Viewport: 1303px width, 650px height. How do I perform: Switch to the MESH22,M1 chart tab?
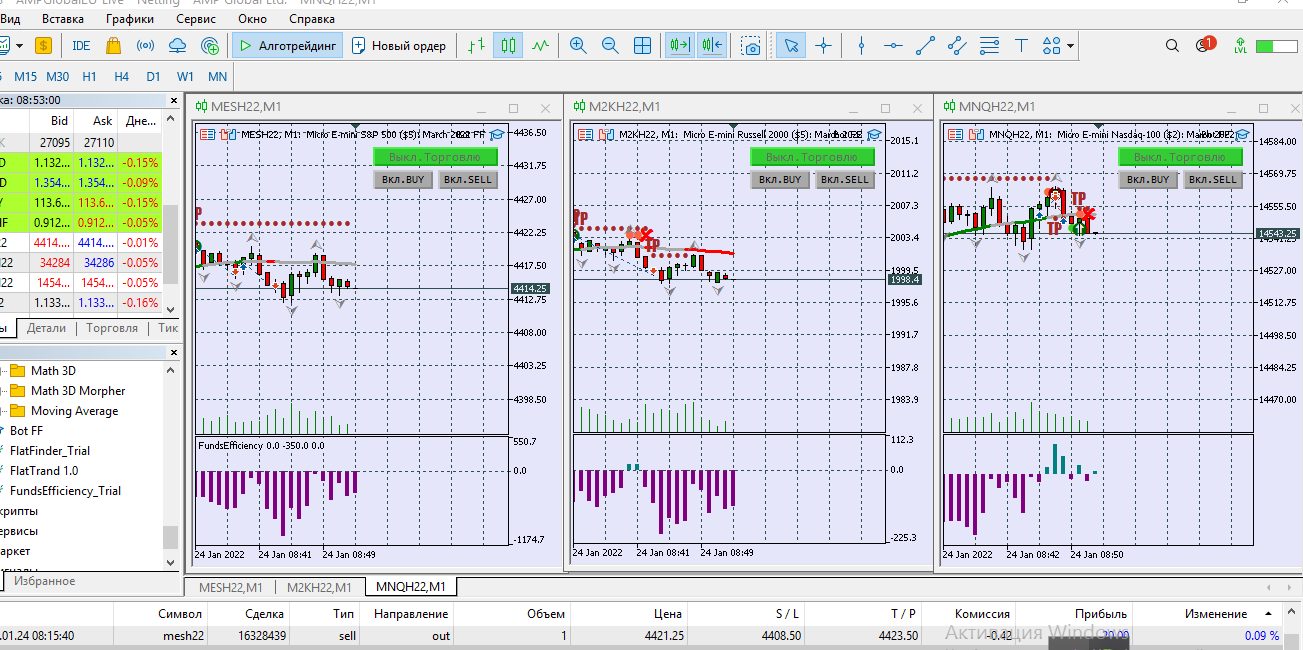[x=231, y=587]
